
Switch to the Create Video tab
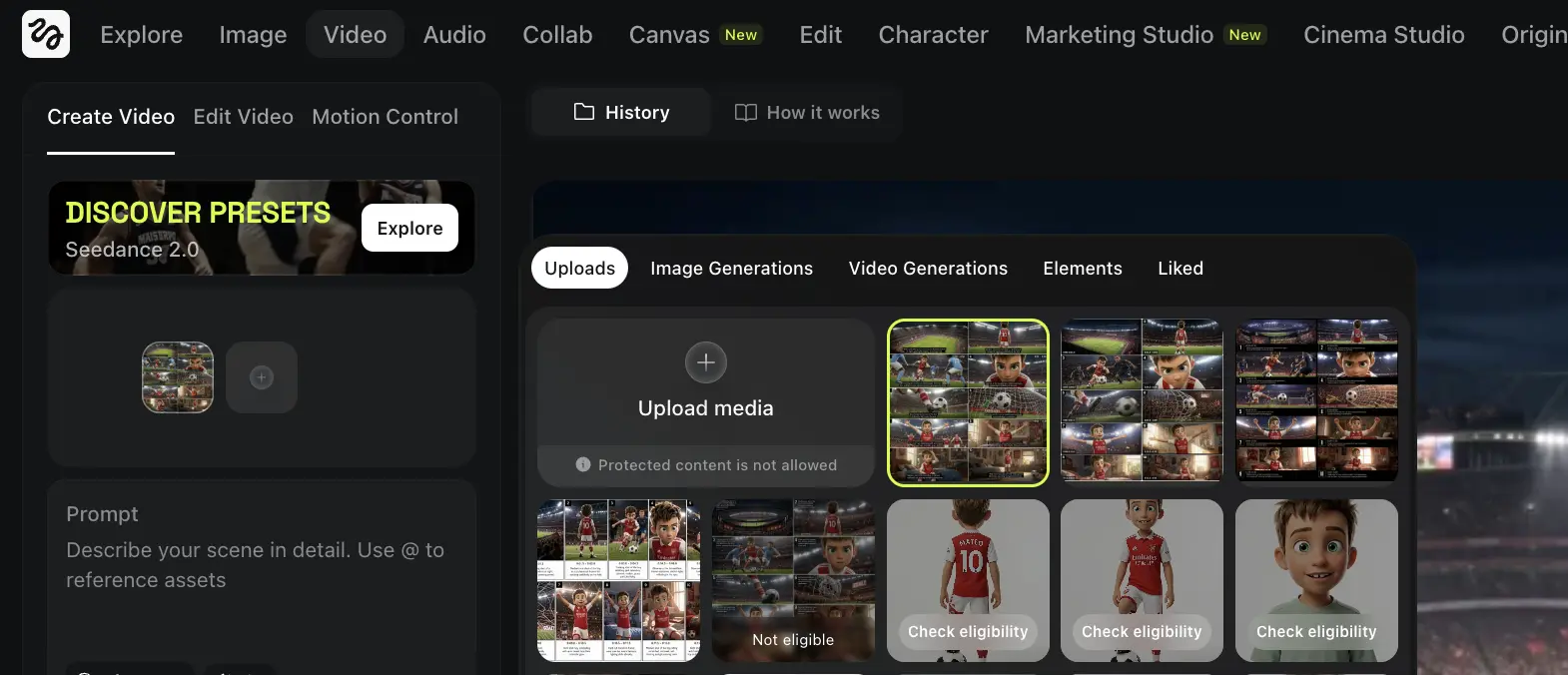[x=111, y=117]
